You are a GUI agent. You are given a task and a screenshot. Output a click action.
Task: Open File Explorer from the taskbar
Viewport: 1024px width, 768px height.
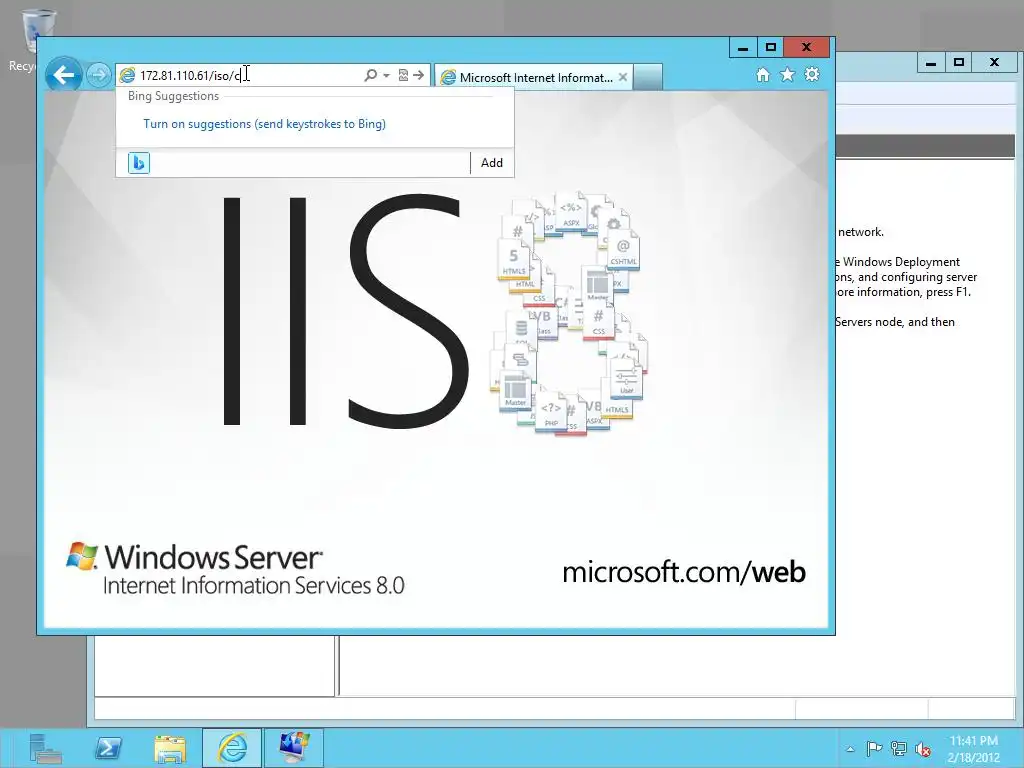tap(170, 748)
